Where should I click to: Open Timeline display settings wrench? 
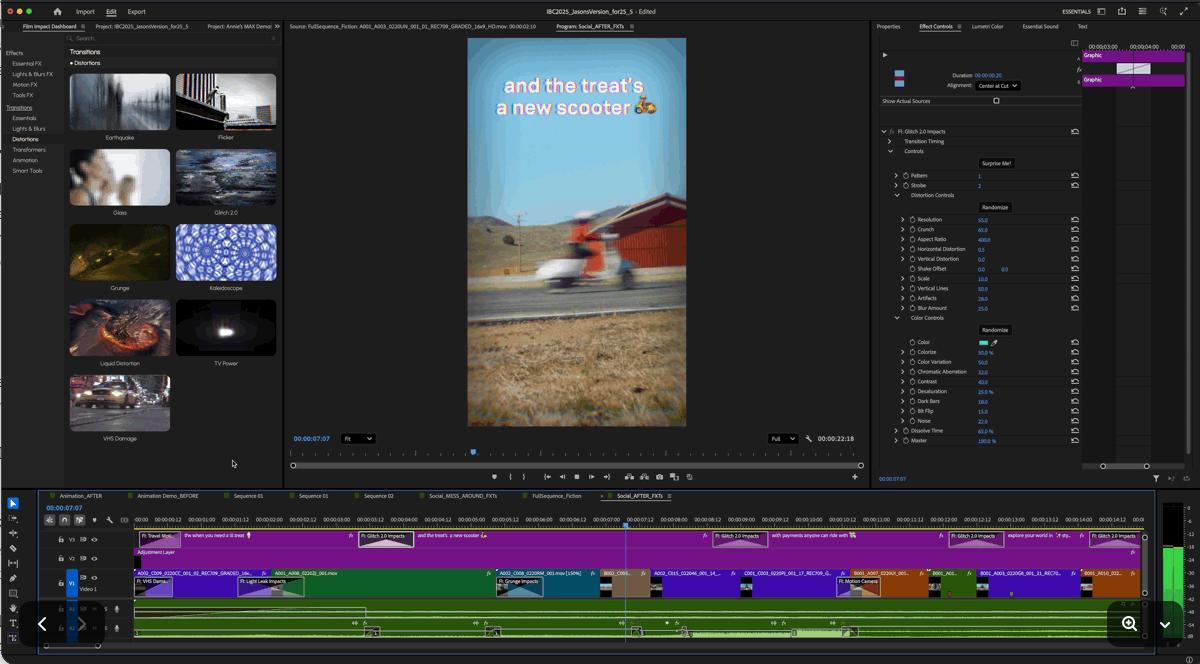[x=110, y=520]
